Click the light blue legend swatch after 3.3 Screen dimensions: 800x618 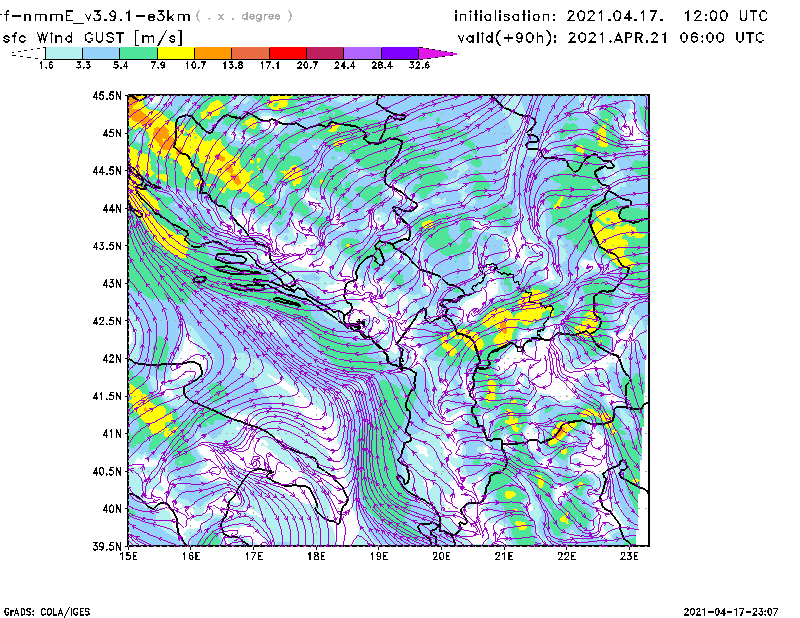point(101,53)
